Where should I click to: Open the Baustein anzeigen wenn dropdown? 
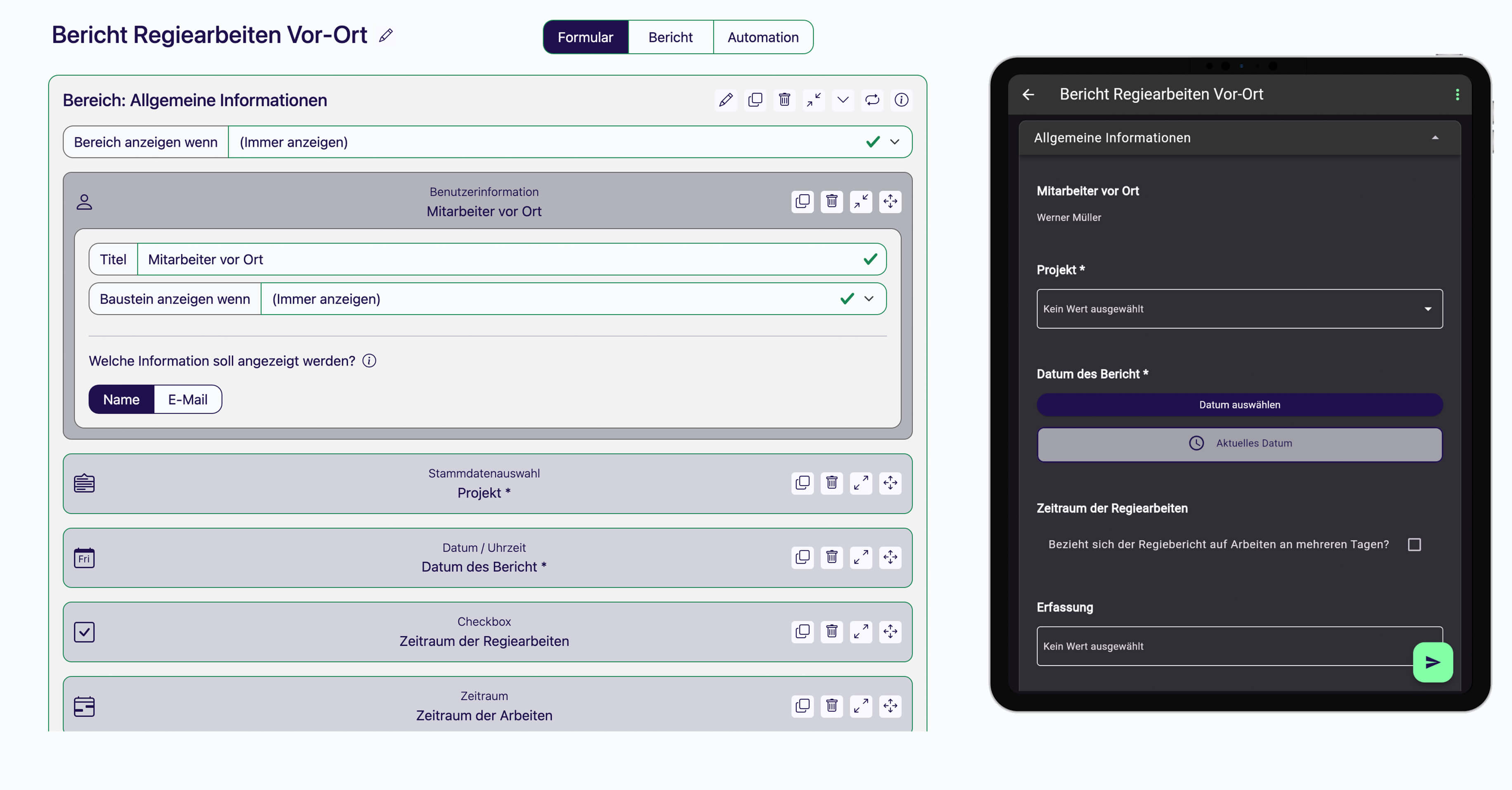point(868,299)
